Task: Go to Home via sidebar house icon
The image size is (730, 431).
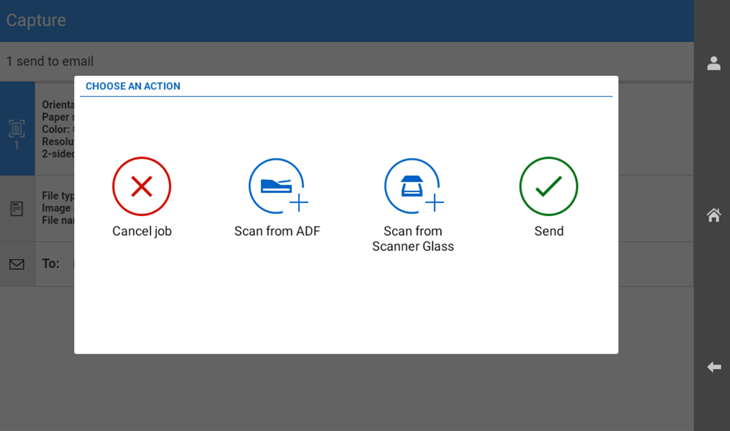Action: point(713,215)
